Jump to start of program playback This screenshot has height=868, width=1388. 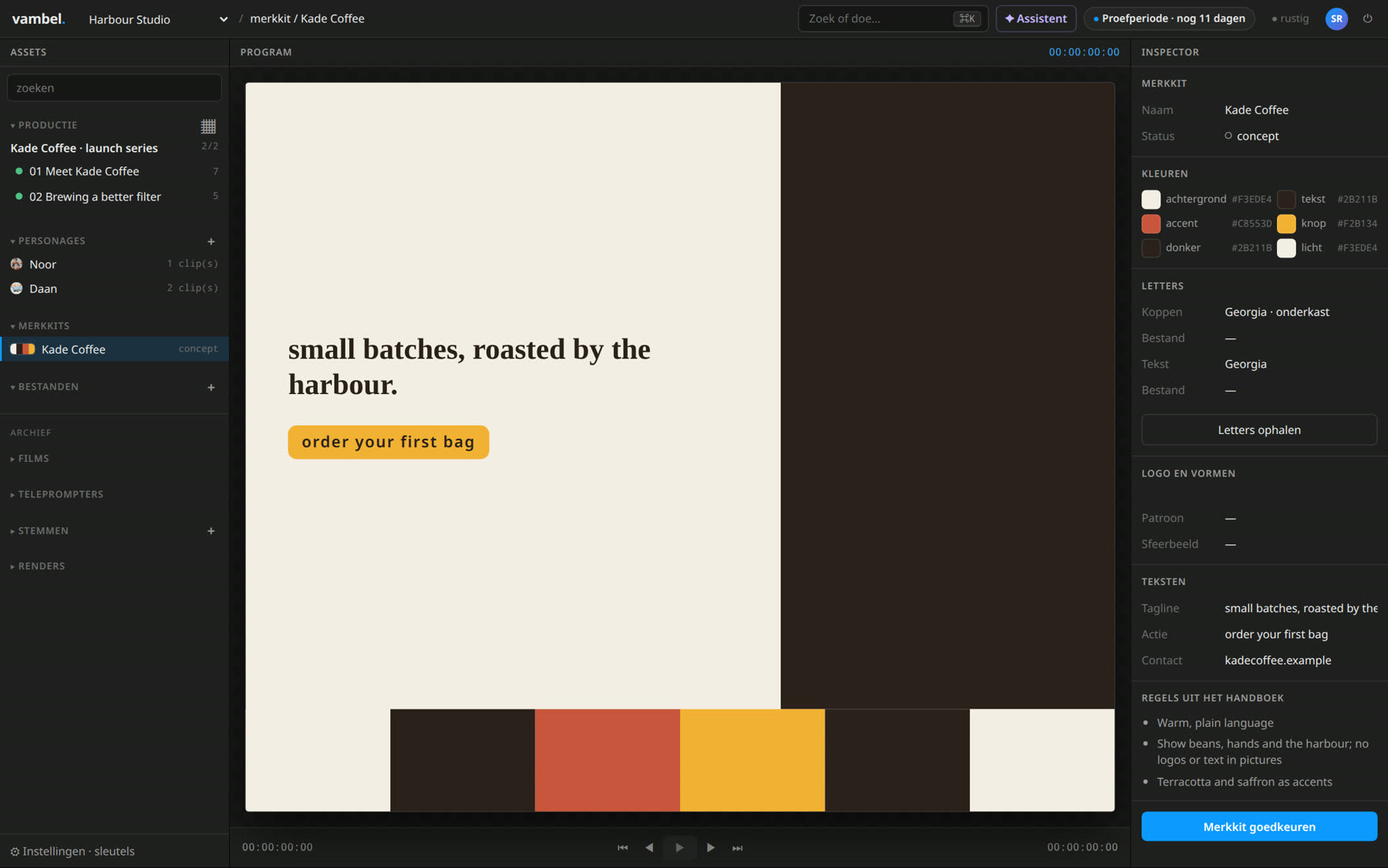(622, 847)
